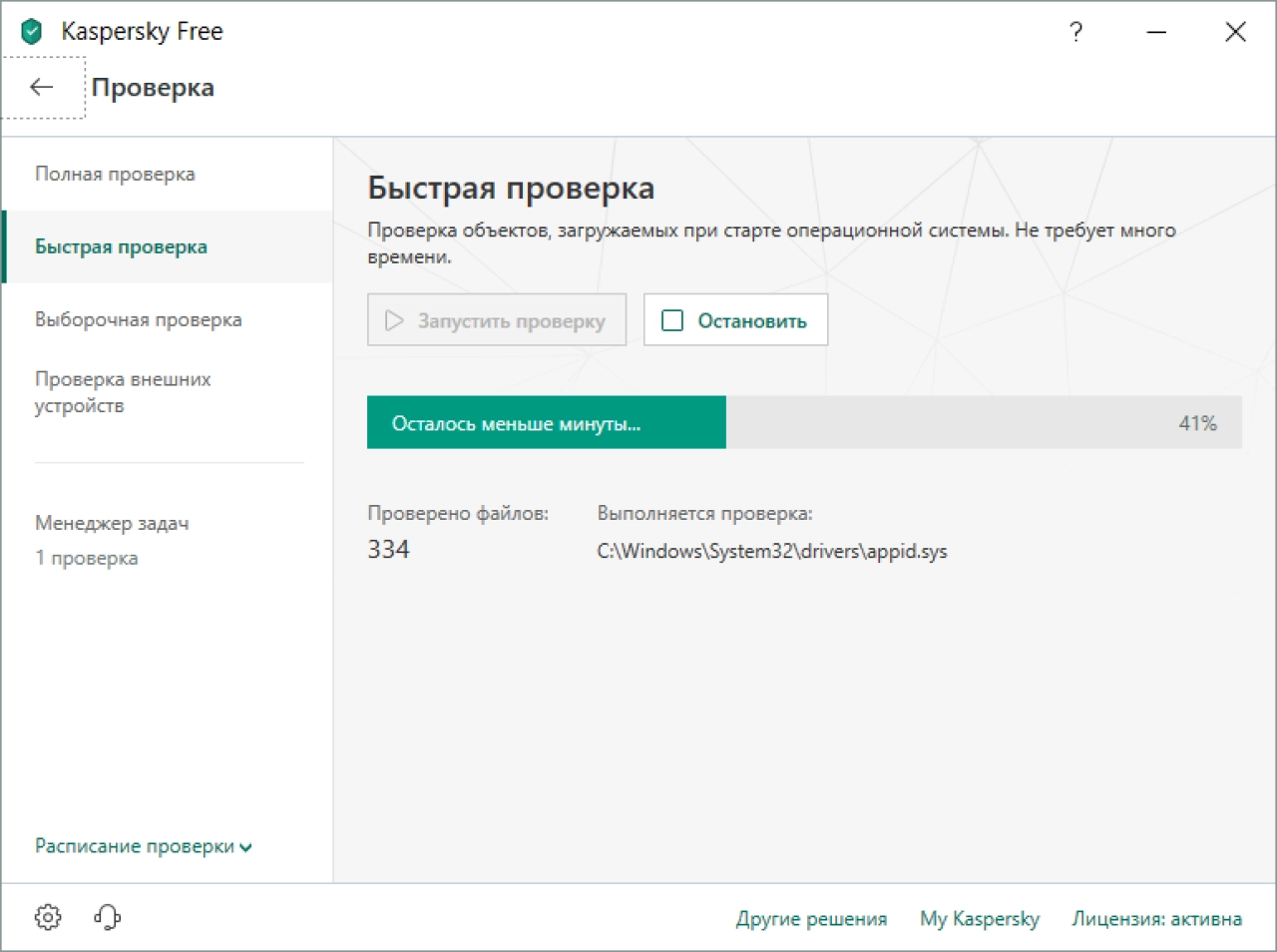
Task: Close the Kaspersky Free window
Action: pyautogui.click(x=1235, y=32)
